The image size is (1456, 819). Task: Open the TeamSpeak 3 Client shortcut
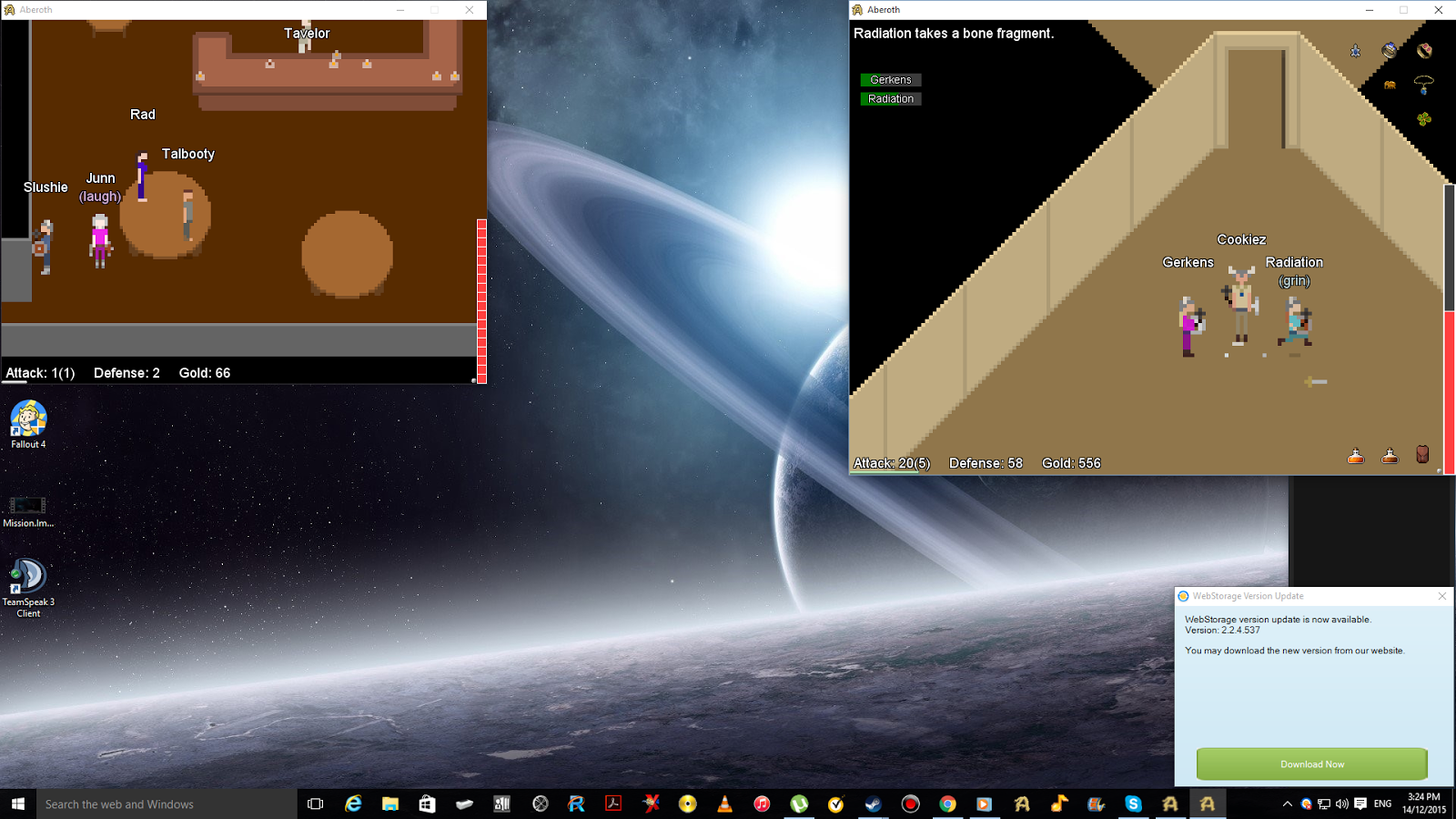28,589
